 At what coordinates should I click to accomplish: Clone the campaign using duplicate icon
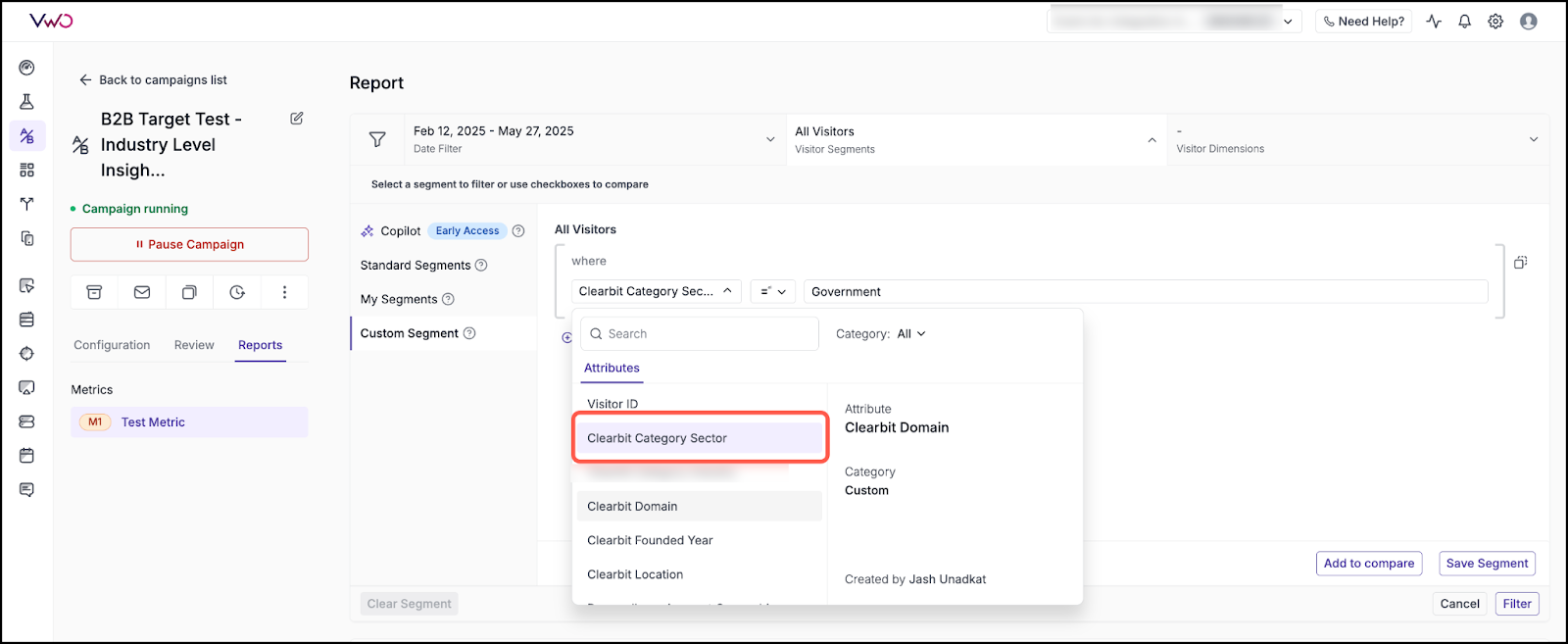point(189,292)
